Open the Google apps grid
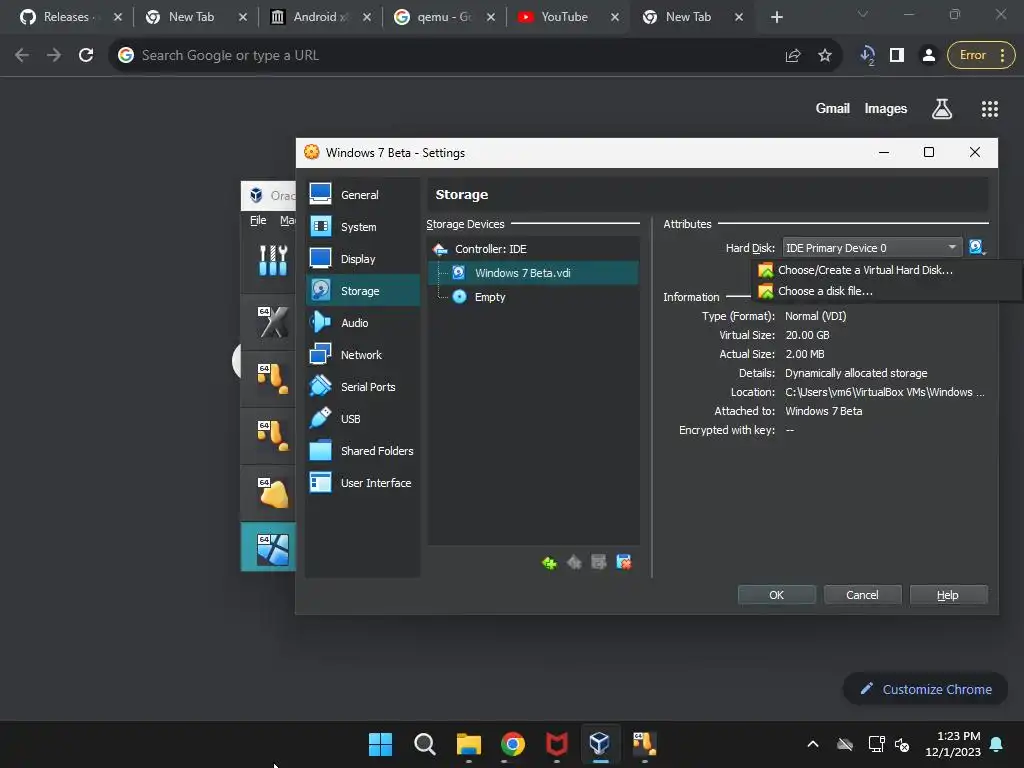 (989, 108)
